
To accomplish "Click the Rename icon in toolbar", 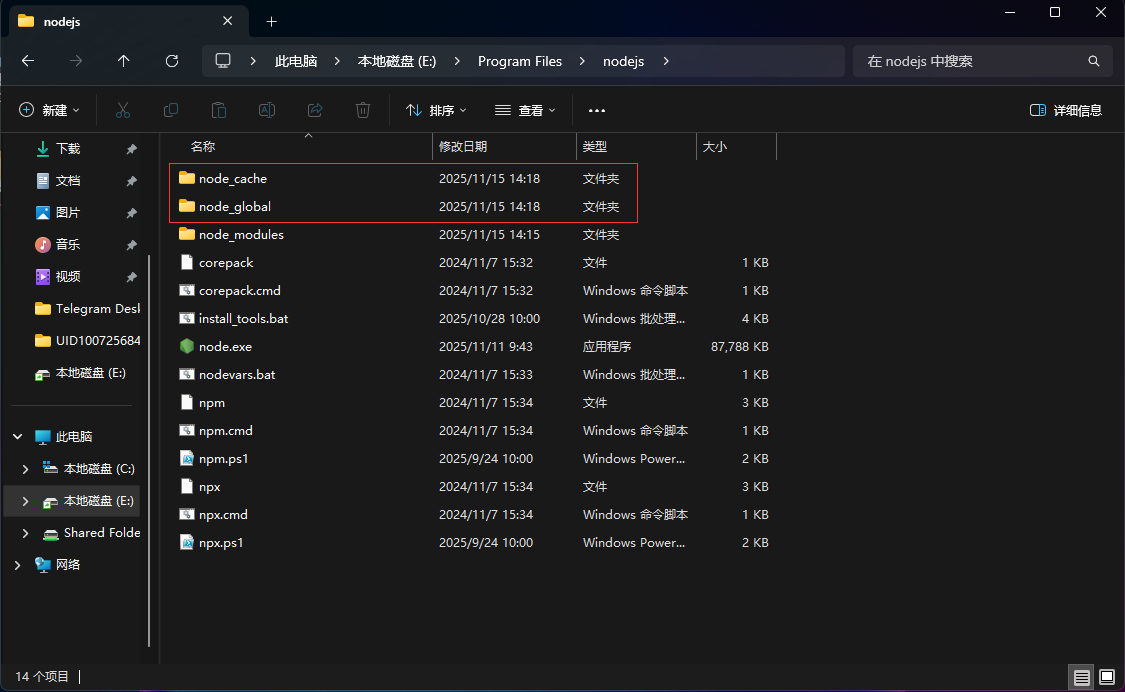I will (267, 110).
